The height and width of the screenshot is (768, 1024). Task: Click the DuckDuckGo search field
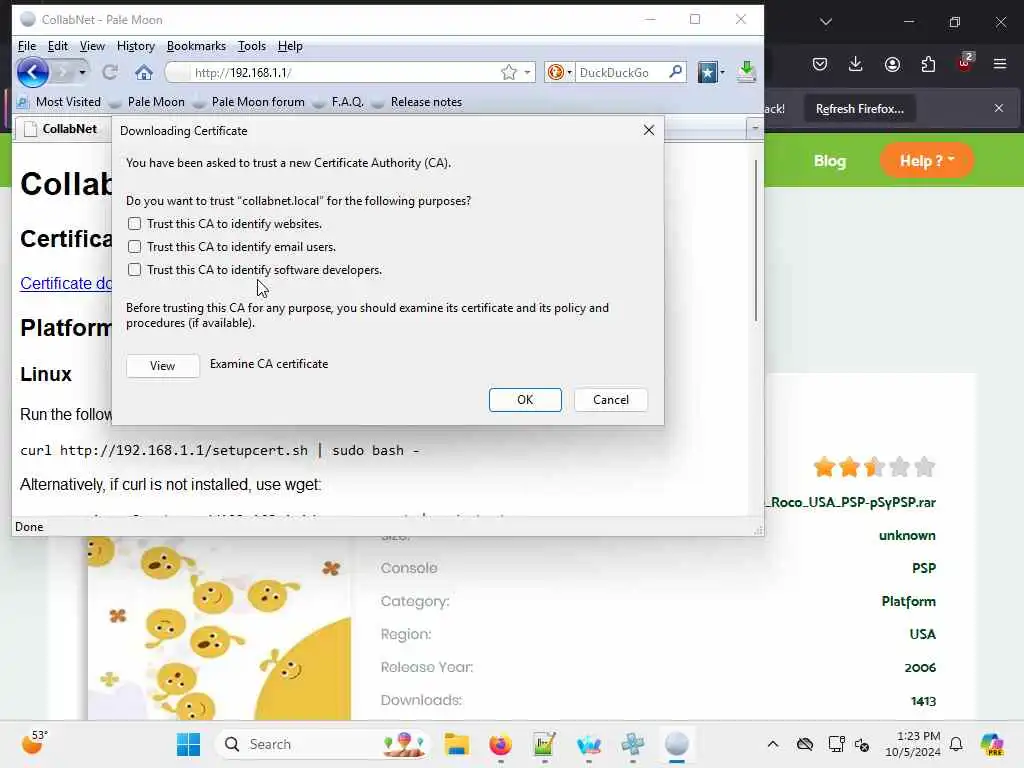pyautogui.click(x=620, y=72)
